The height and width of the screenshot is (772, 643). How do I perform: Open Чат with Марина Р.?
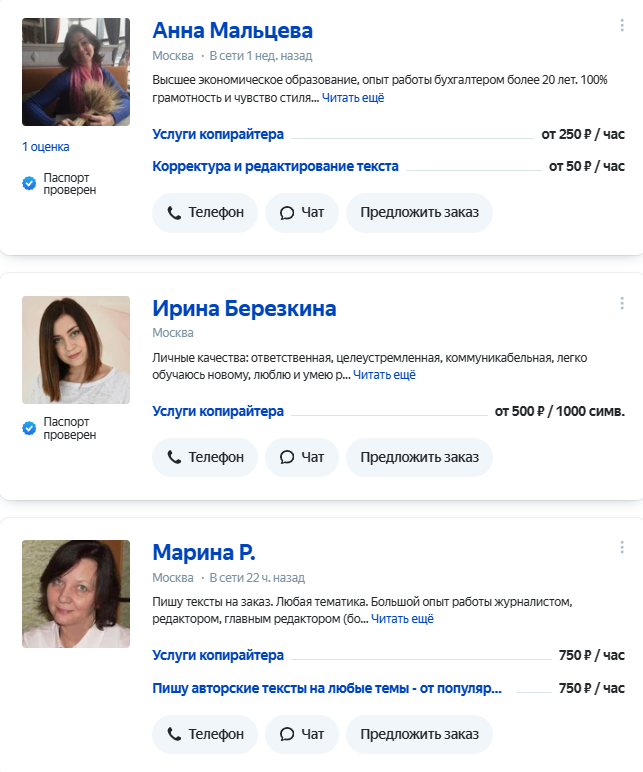(x=302, y=734)
